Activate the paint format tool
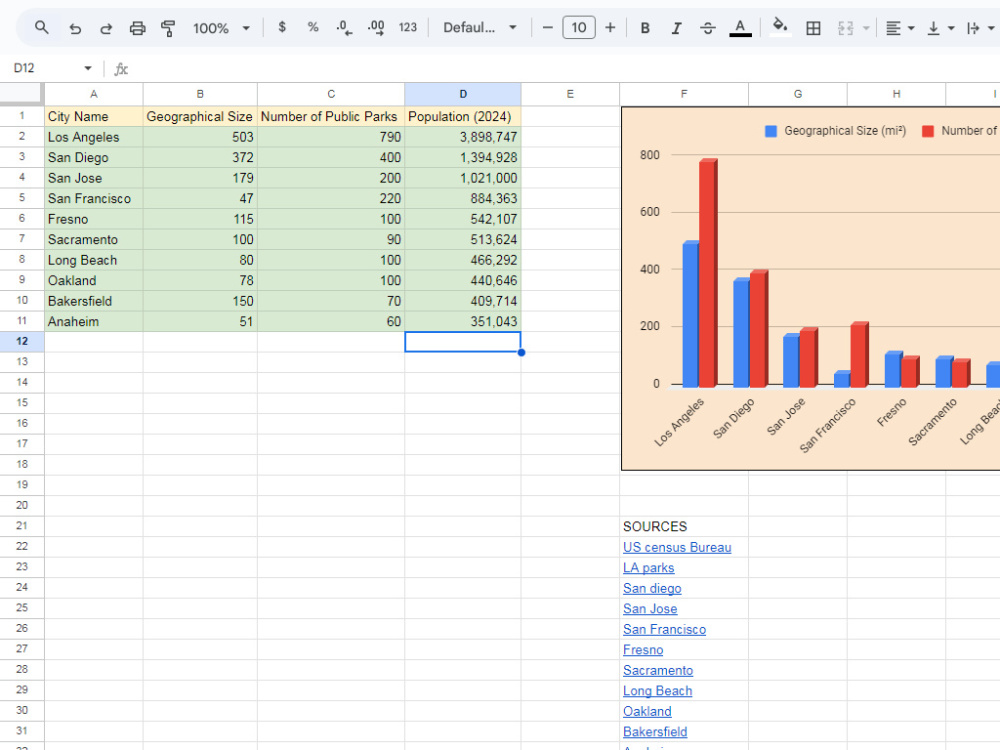This screenshot has height=750, width=1000. click(x=168, y=28)
